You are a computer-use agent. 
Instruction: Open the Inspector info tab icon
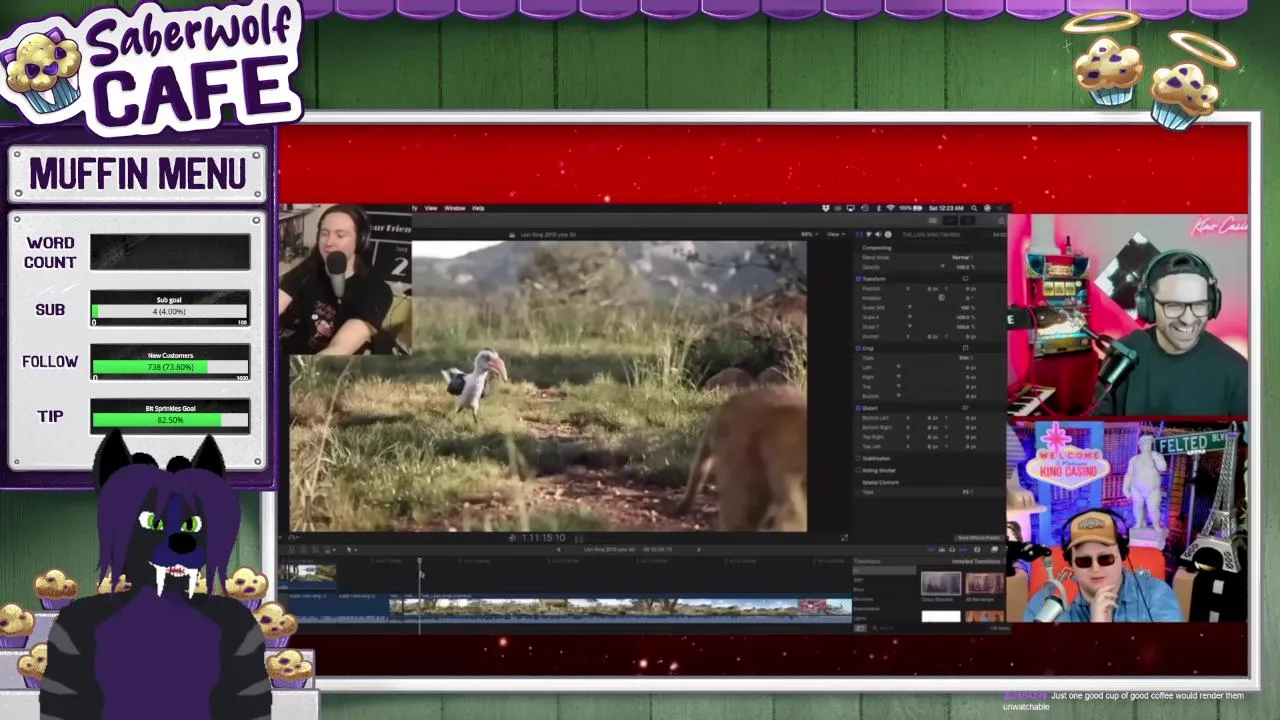pyautogui.click(x=888, y=234)
